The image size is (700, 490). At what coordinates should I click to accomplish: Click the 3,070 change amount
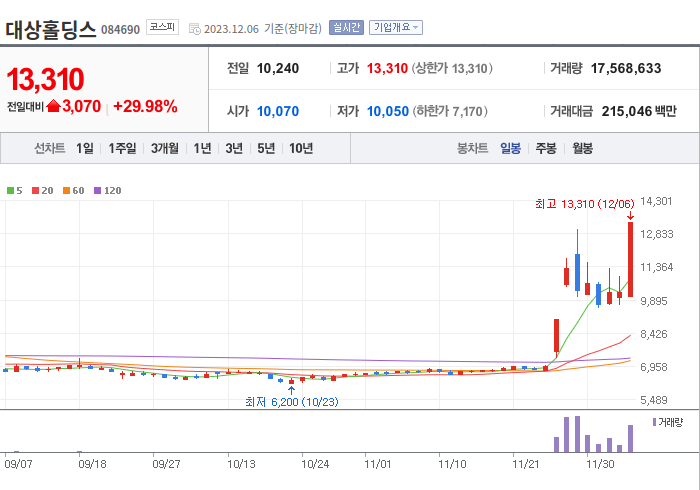[x=82, y=107]
